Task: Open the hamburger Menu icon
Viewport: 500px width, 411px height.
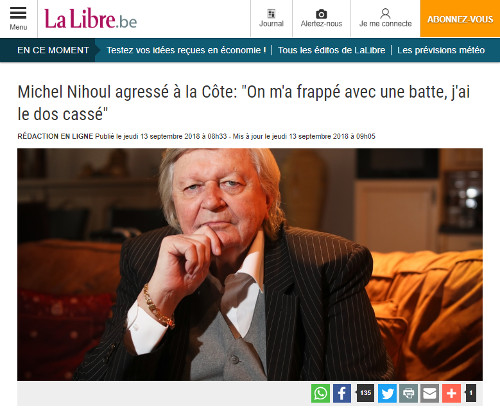Action: point(18,13)
